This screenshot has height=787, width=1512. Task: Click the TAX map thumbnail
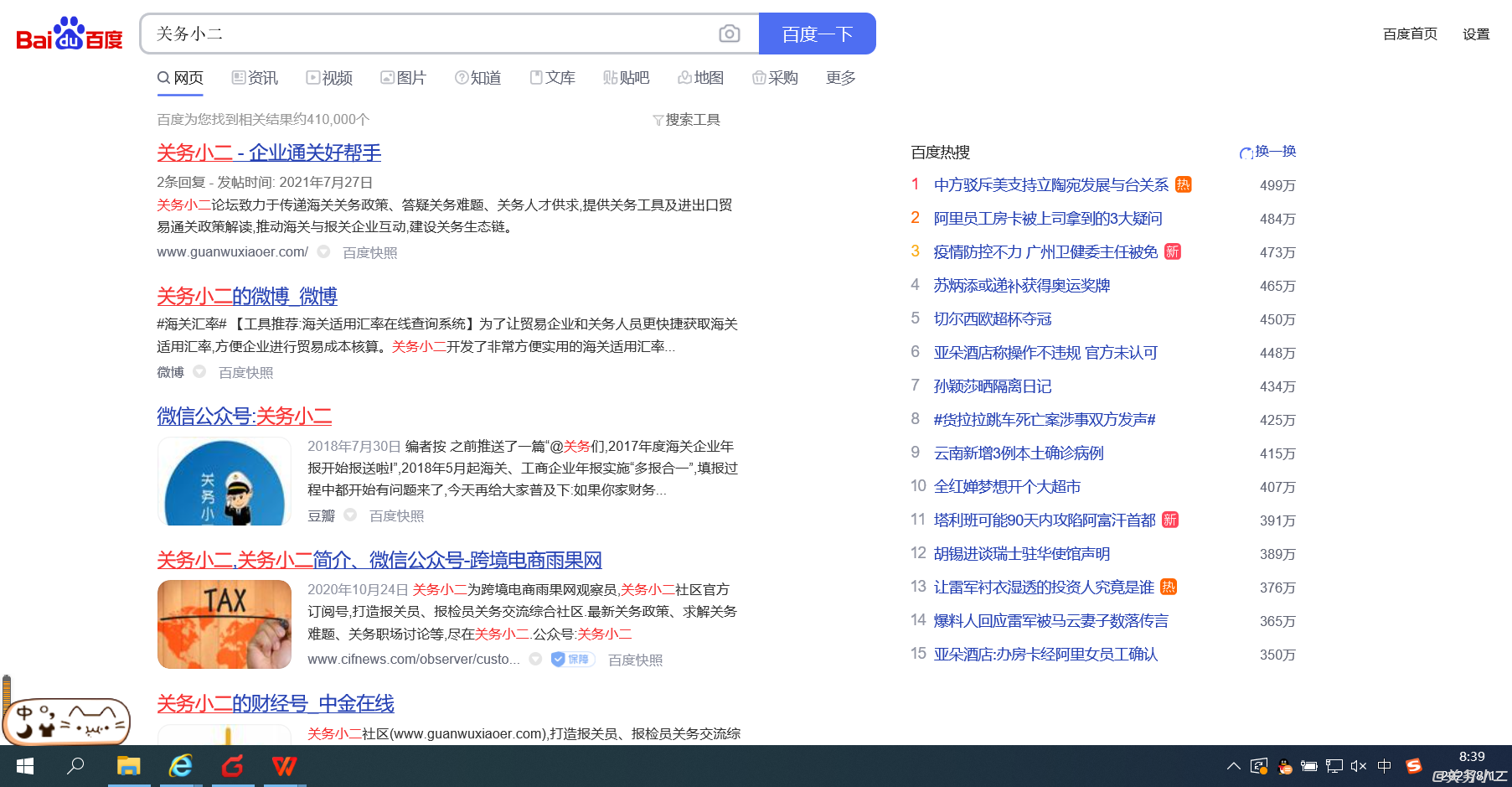[224, 624]
